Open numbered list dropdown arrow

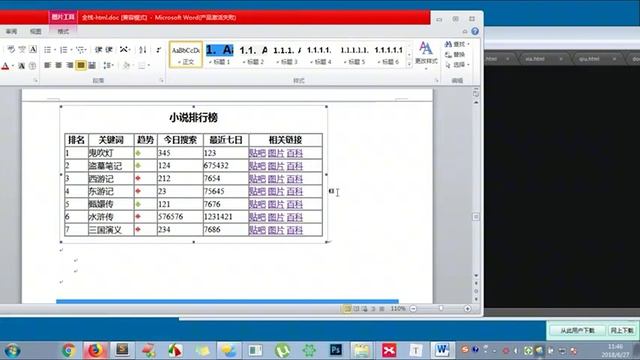[x=71, y=50]
